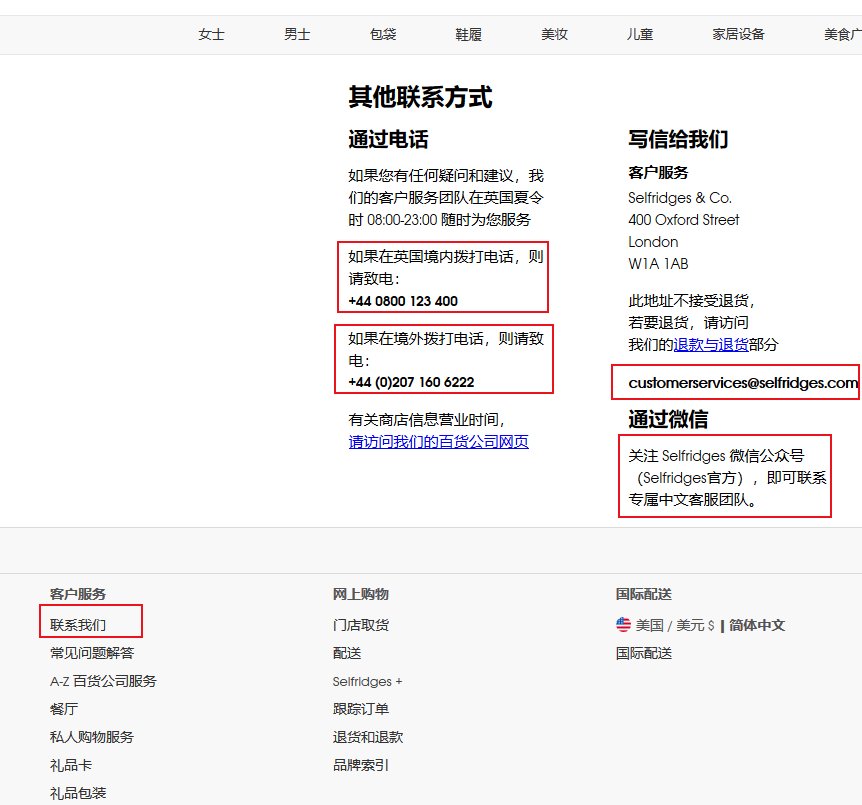Open 联系我们 in the footer
The width and height of the screenshot is (862, 805).
point(78,625)
